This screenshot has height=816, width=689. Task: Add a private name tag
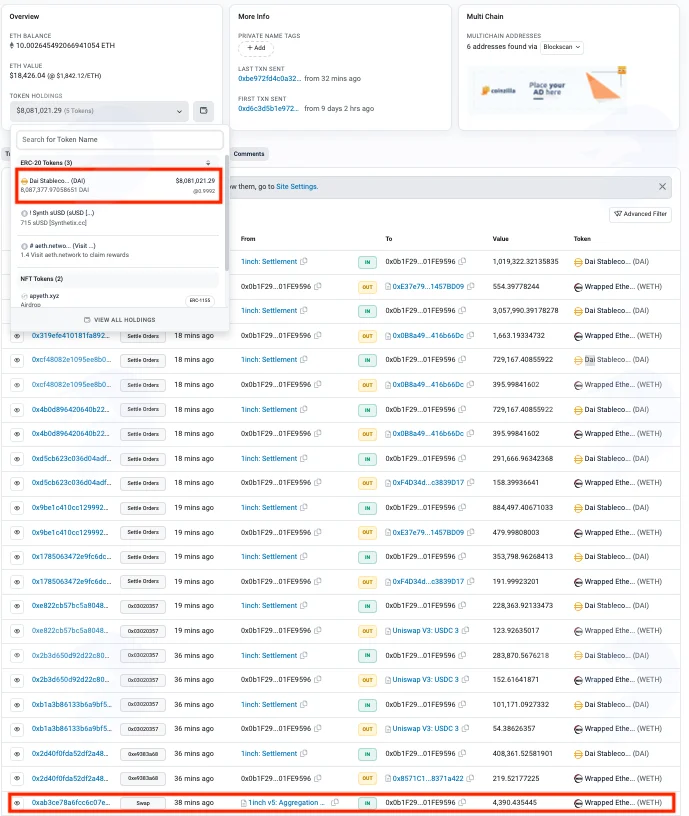[x=256, y=48]
